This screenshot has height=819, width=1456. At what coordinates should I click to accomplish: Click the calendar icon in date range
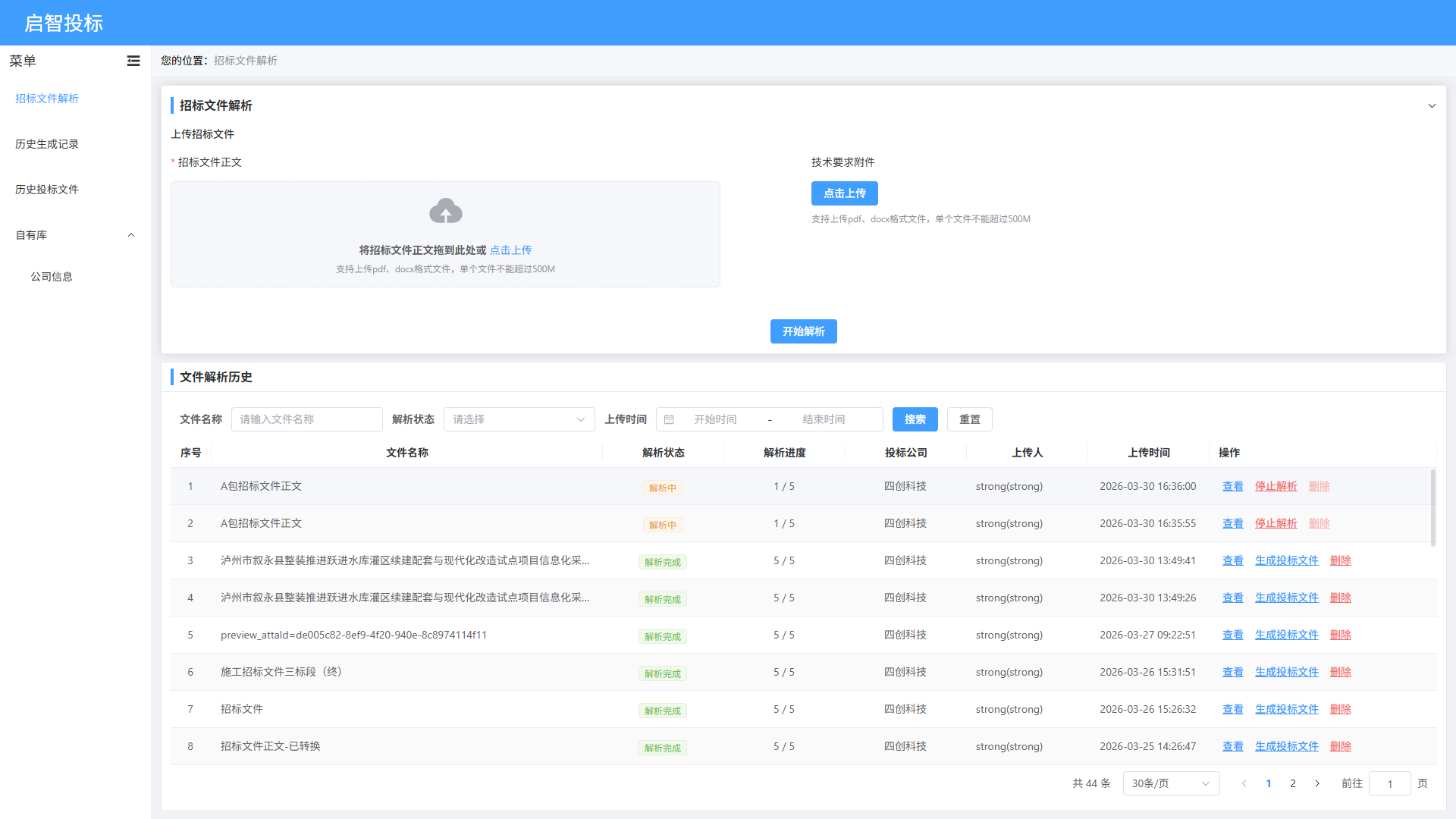669,419
